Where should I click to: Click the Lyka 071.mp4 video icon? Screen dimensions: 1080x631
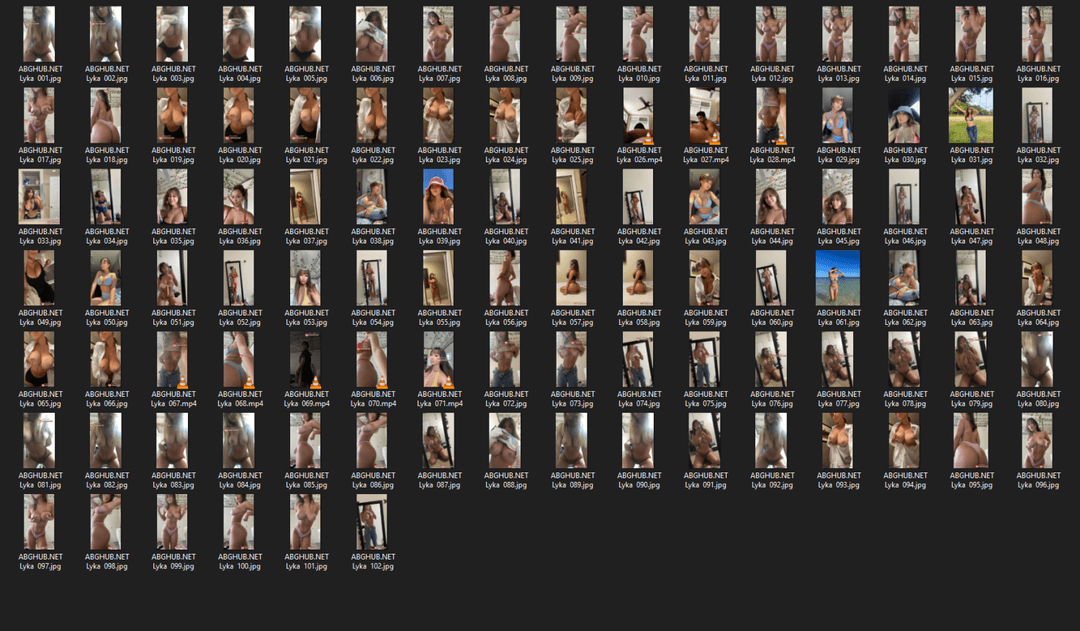point(438,360)
